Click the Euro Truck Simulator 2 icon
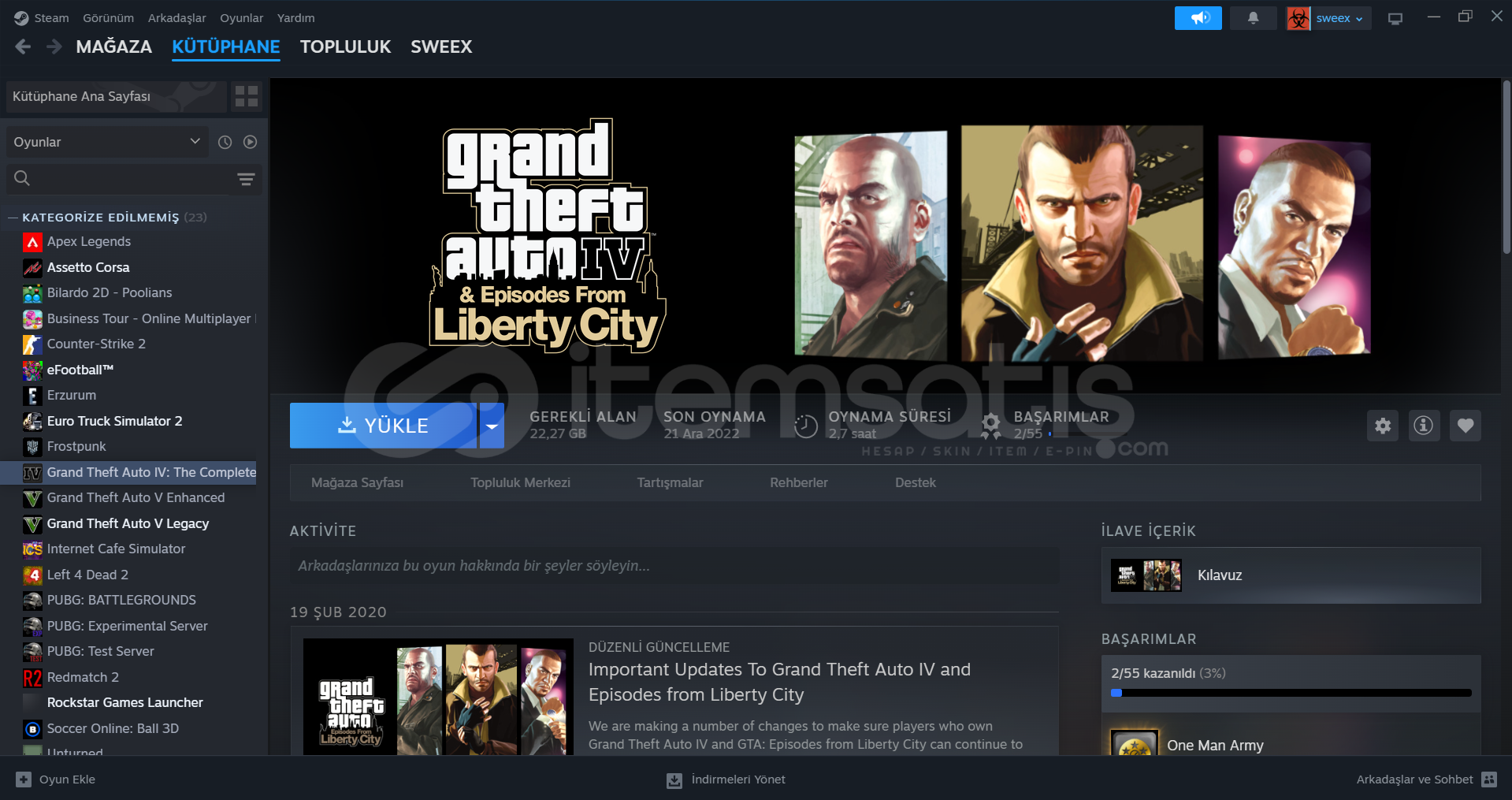 pyautogui.click(x=32, y=422)
